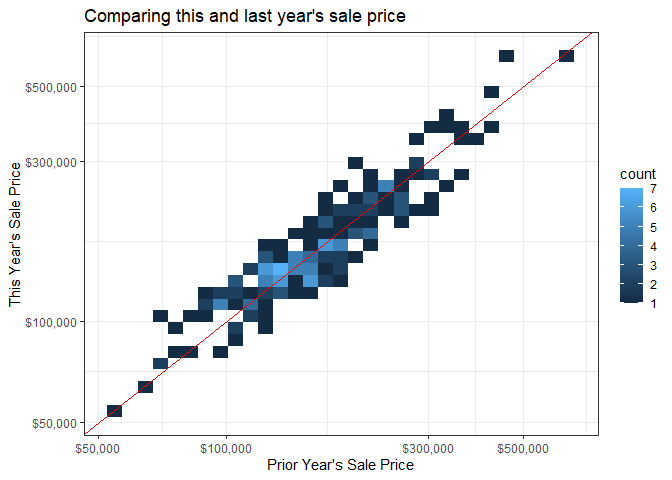Select the $100,000 label on the y-axis
Screen dimensions: 672x480
pos(52,322)
